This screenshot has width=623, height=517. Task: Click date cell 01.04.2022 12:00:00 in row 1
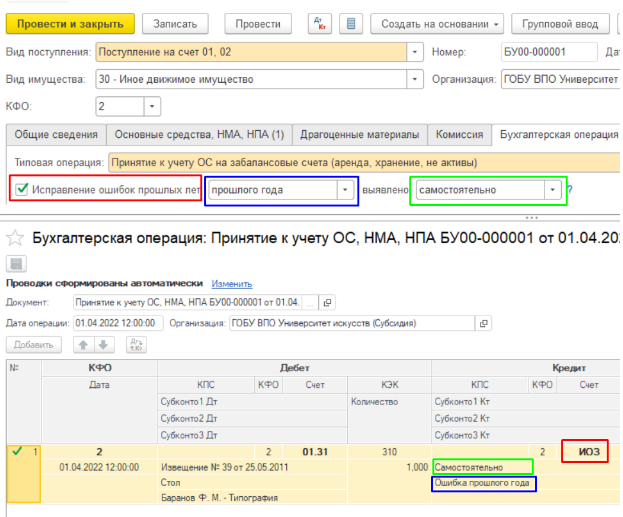[99, 467]
